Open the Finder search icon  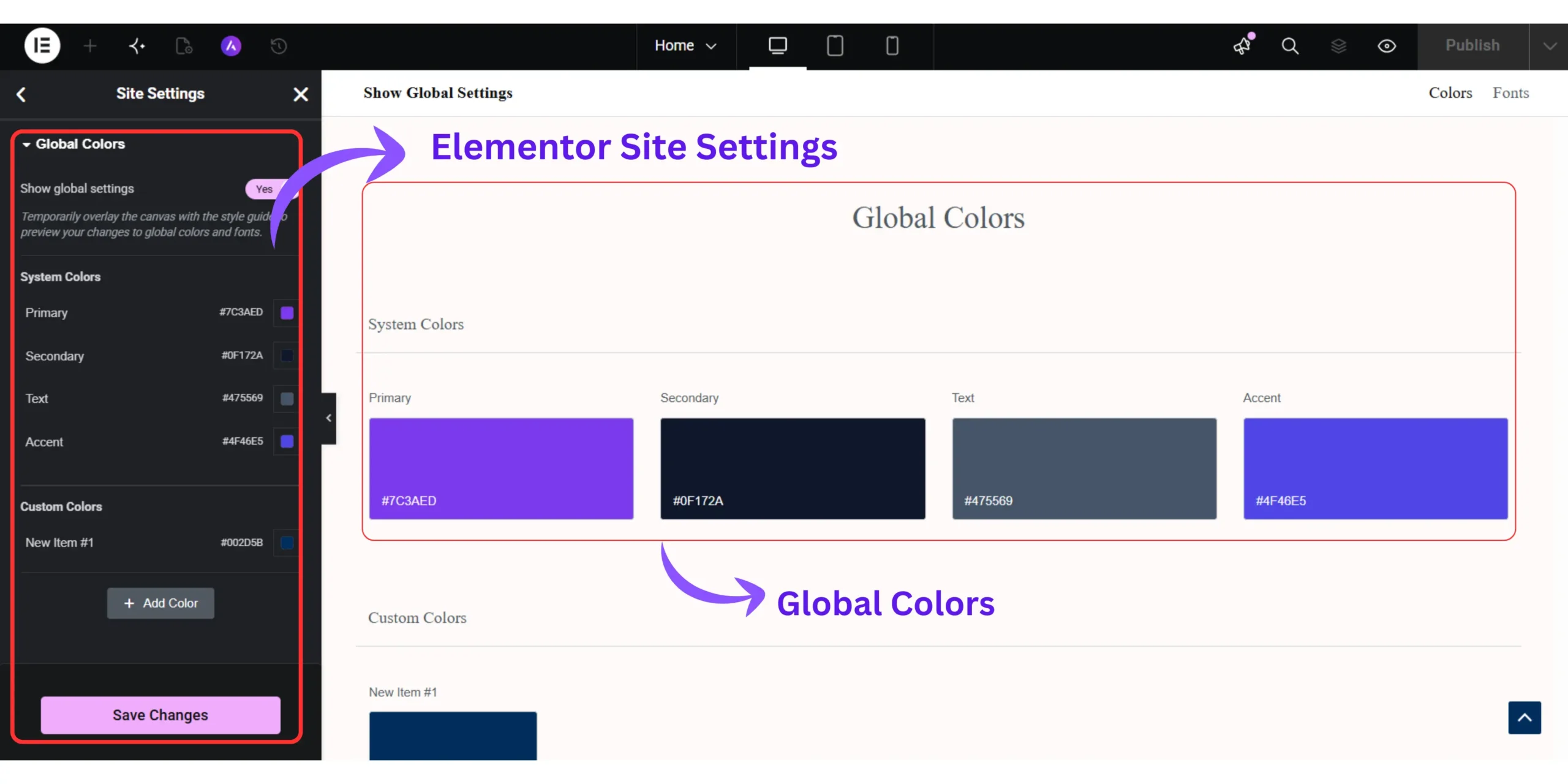pyautogui.click(x=1290, y=46)
